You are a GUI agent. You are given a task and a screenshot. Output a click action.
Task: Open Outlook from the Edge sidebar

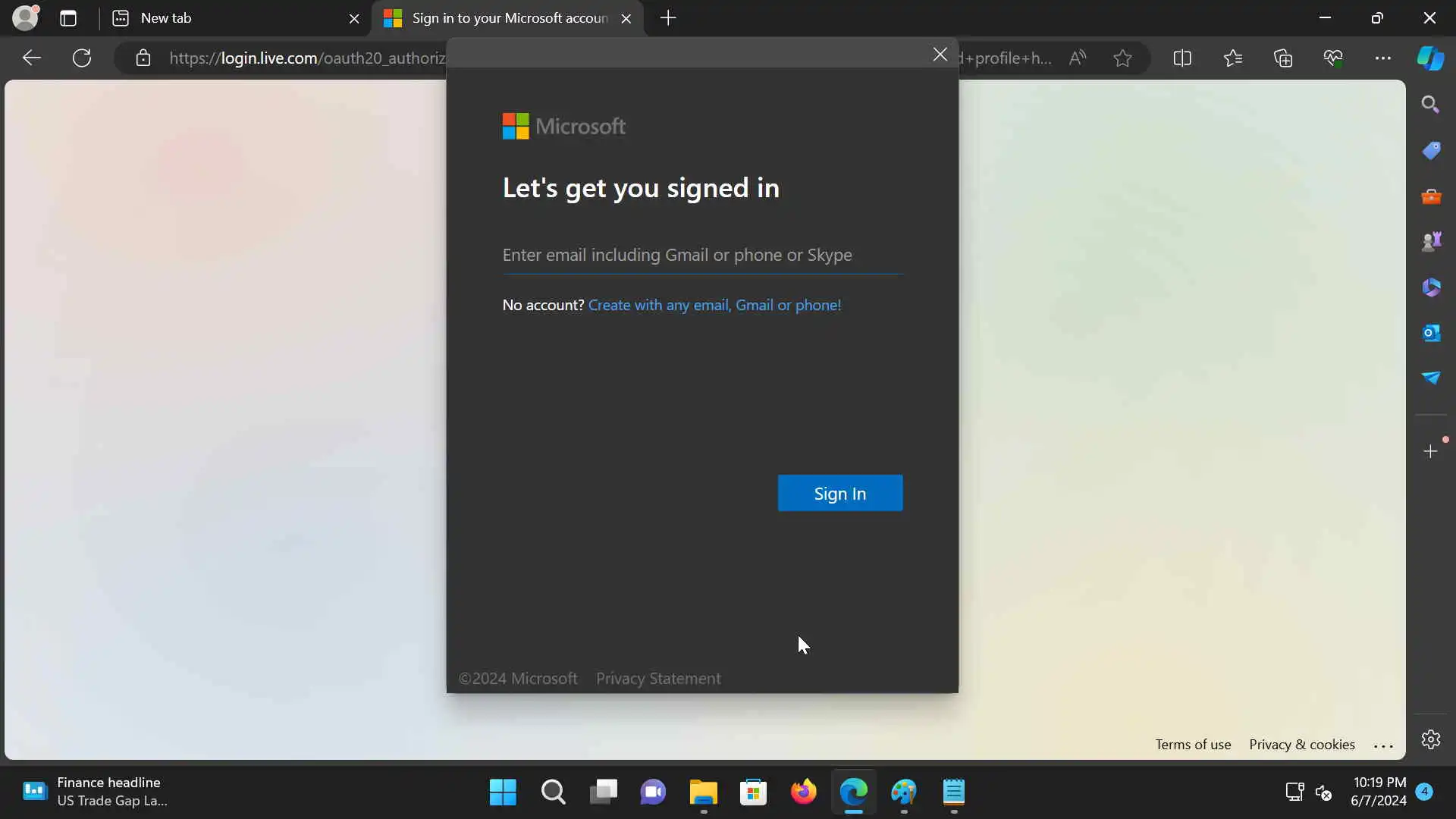1430,333
